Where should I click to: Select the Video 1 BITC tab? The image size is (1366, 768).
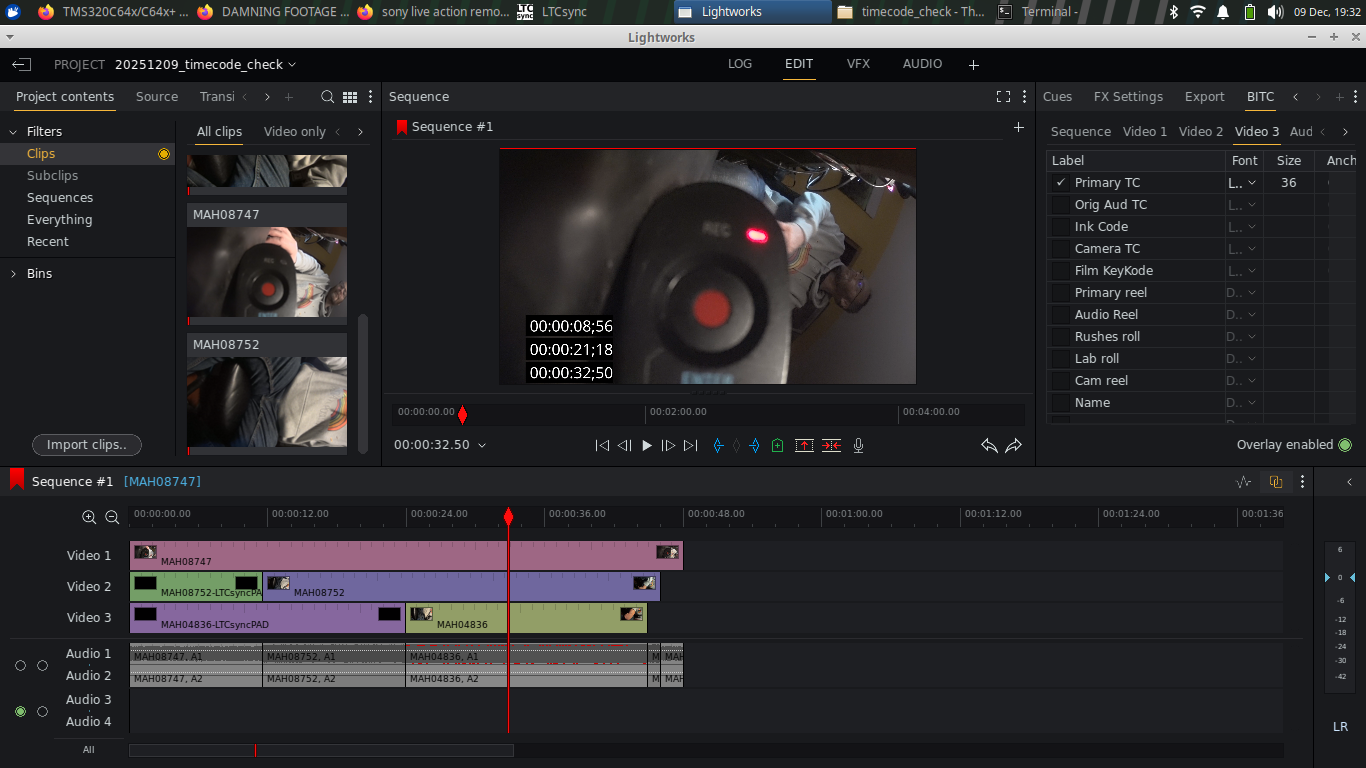pos(1145,132)
